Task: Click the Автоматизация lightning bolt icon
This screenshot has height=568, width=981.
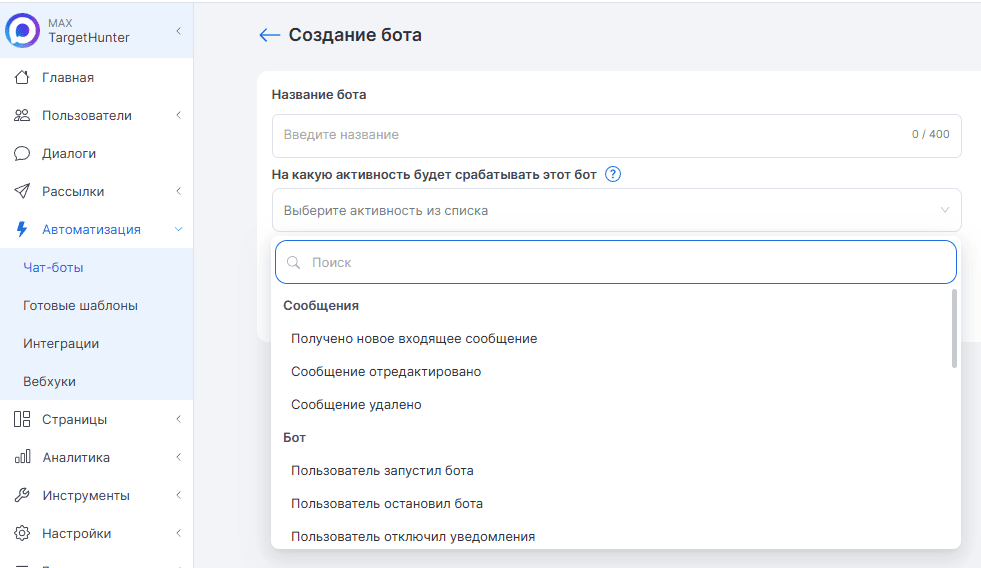Action: [x=22, y=229]
